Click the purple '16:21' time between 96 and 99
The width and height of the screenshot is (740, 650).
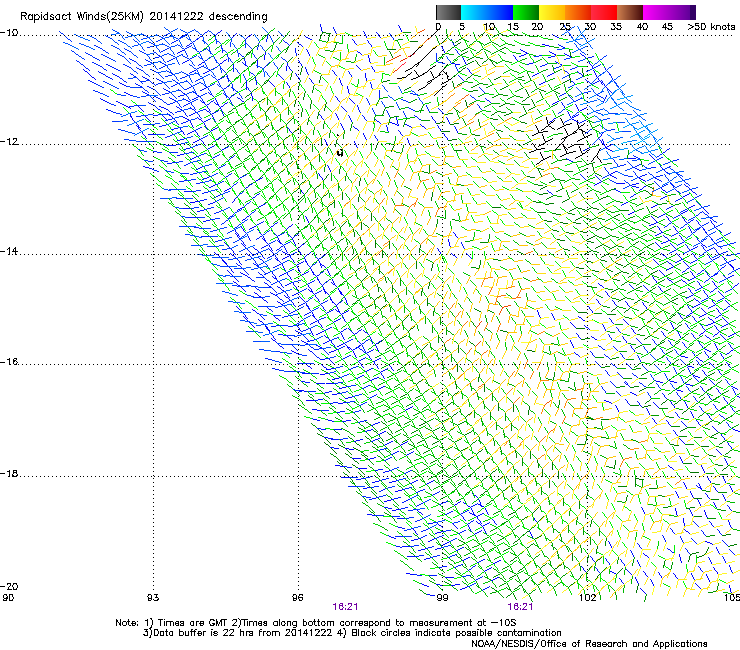(345, 607)
